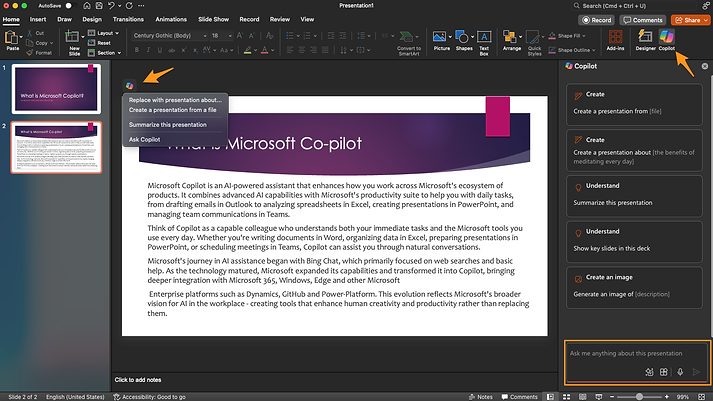Save the presentation from title bar

pyautogui.click(x=99, y=6)
